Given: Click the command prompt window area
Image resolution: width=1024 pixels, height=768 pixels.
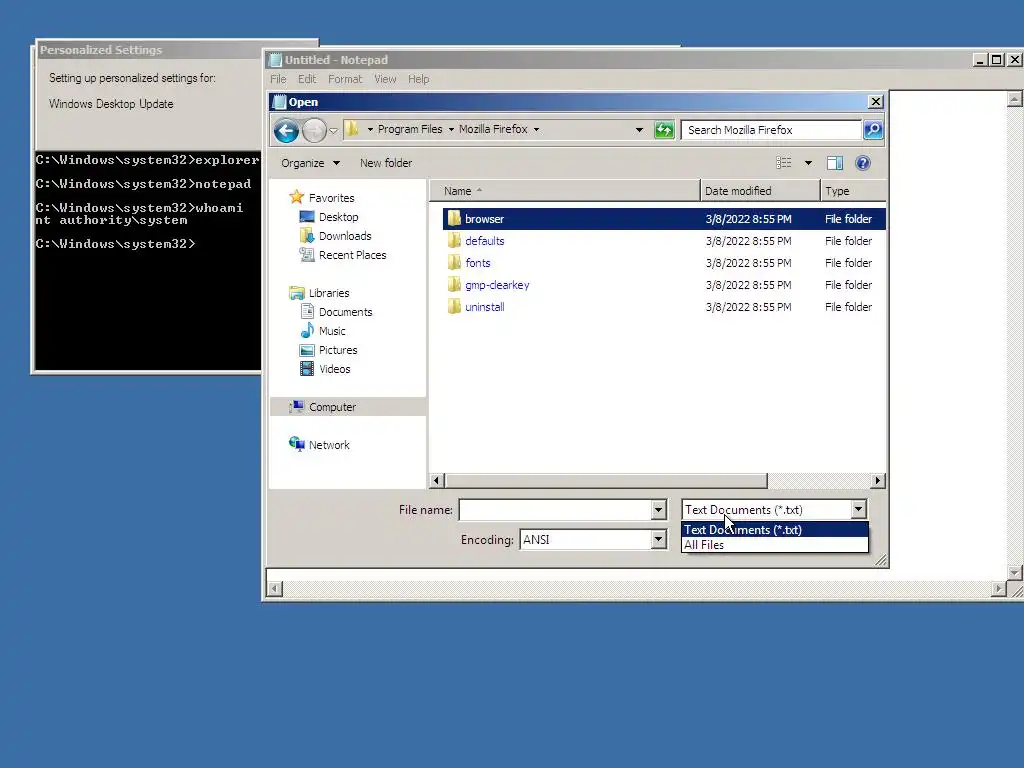Looking at the screenshot, I should pos(148,260).
